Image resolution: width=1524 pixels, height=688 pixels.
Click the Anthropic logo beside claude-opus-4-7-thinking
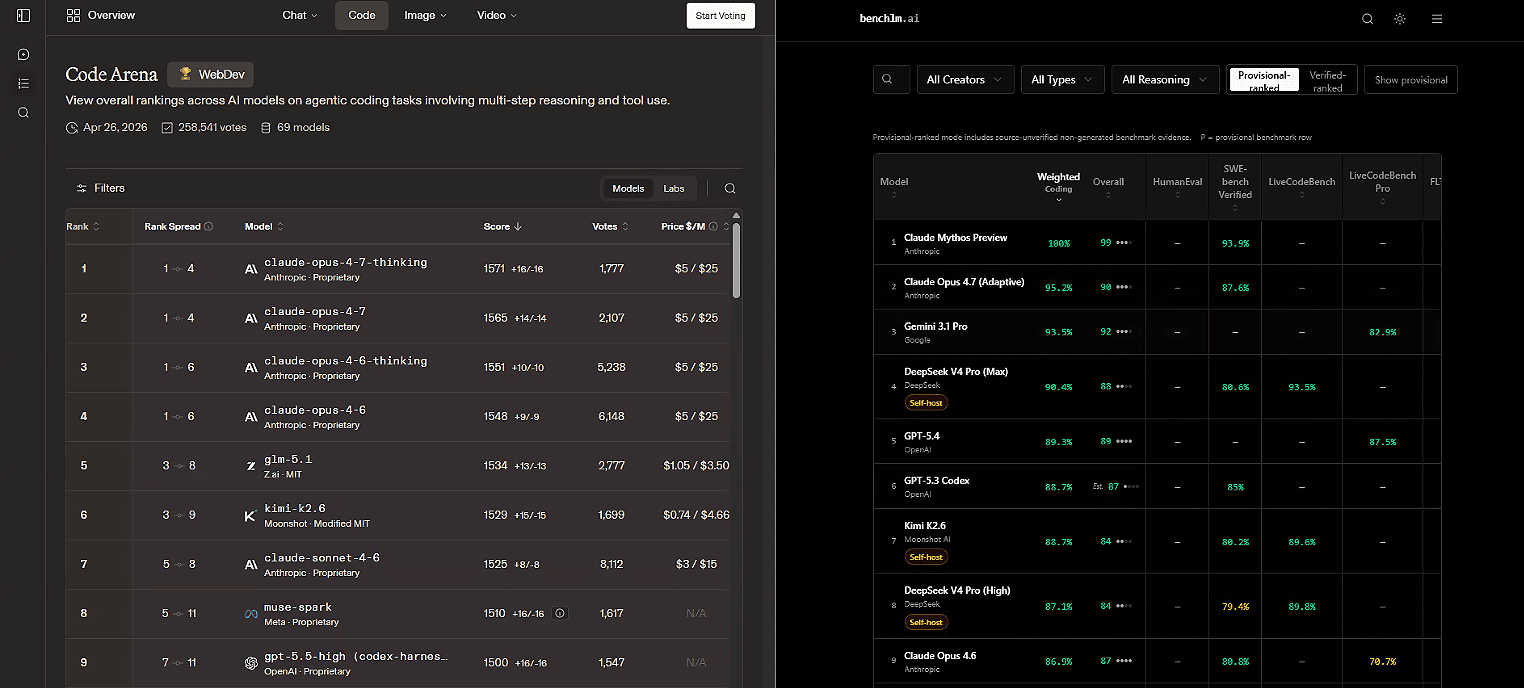click(x=251, y=269)
